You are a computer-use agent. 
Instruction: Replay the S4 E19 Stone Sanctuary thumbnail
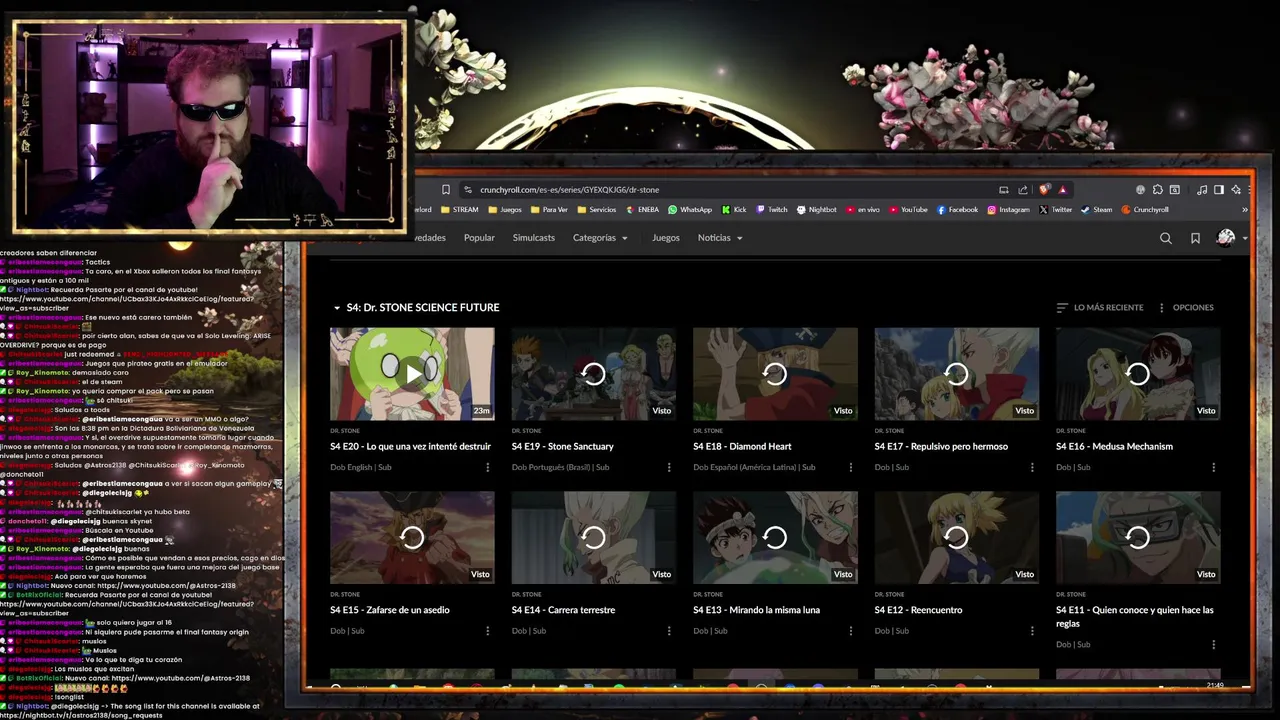(593, 374)
